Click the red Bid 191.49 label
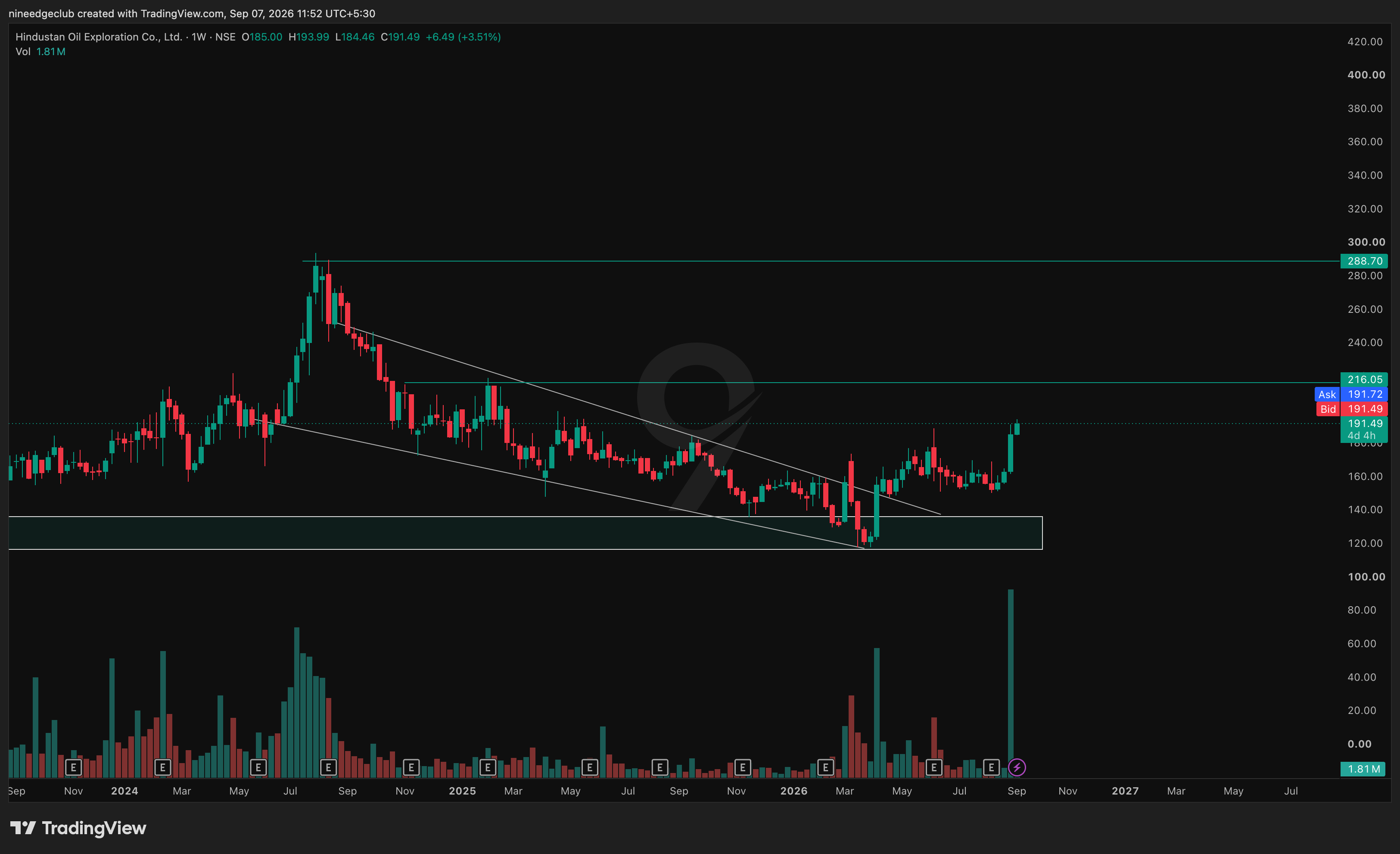The image size is (1400, 854). pyautogui.click(x=1351, y=408)
